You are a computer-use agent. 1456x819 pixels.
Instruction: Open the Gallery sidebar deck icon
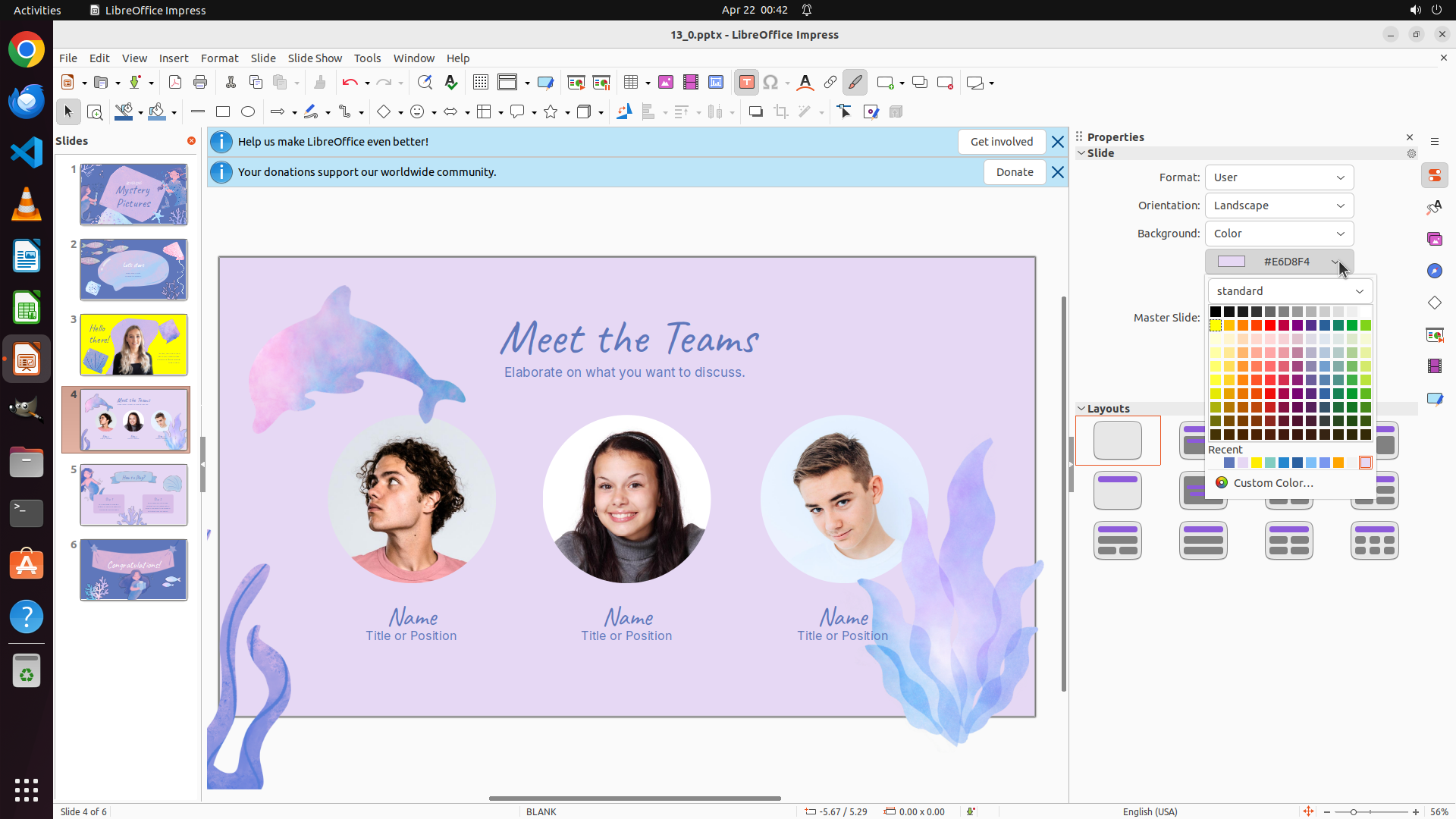1434,240
